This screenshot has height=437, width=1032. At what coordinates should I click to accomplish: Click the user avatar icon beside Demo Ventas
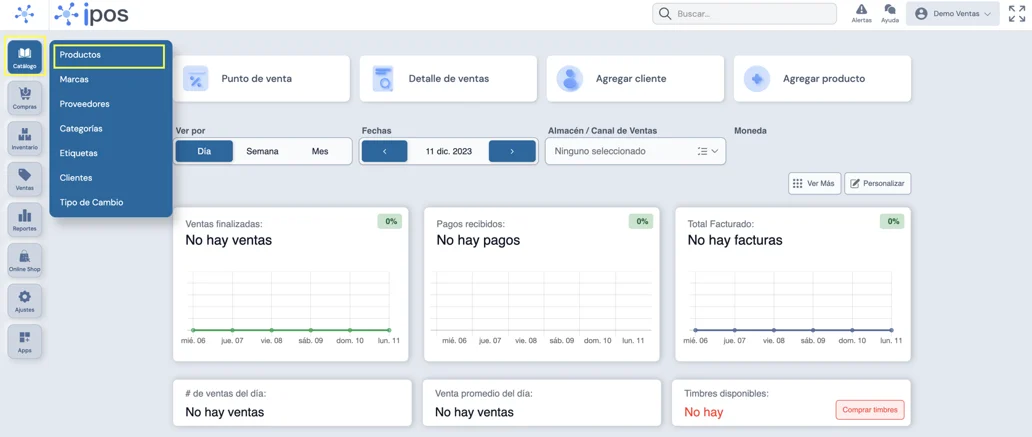[921, 14]
